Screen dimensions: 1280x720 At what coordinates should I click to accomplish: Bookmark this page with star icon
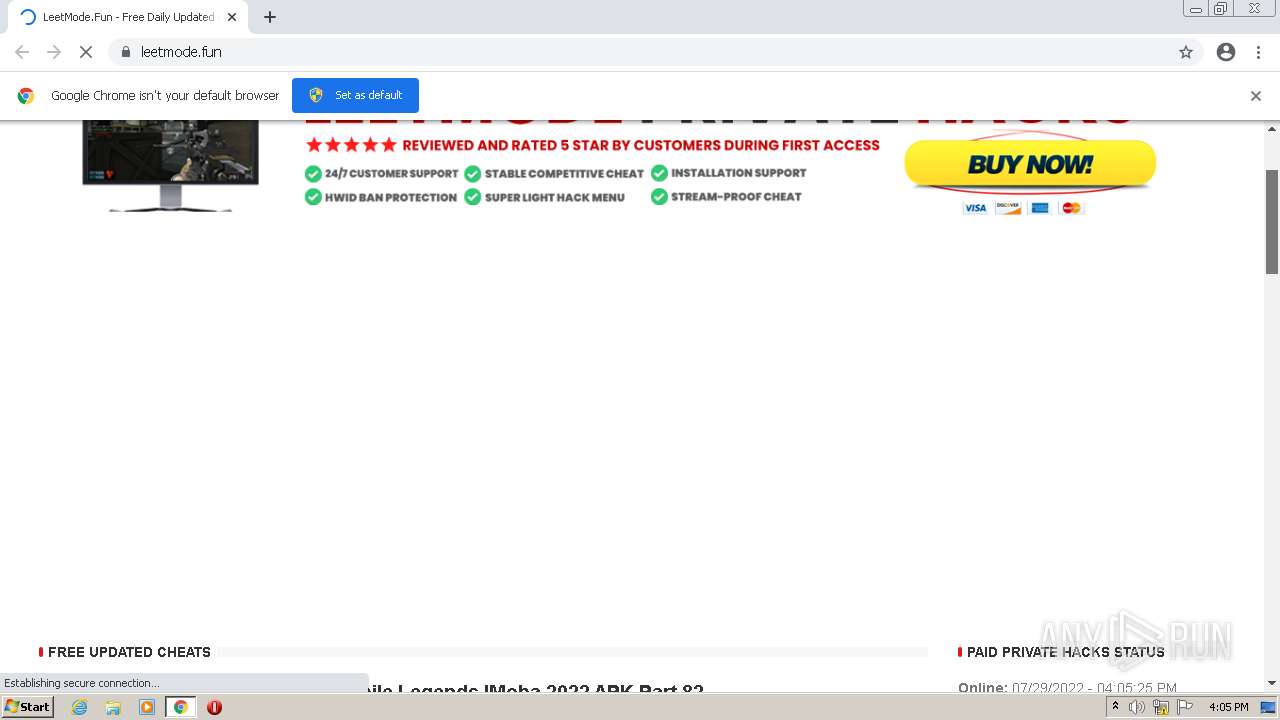[1186, 52]
